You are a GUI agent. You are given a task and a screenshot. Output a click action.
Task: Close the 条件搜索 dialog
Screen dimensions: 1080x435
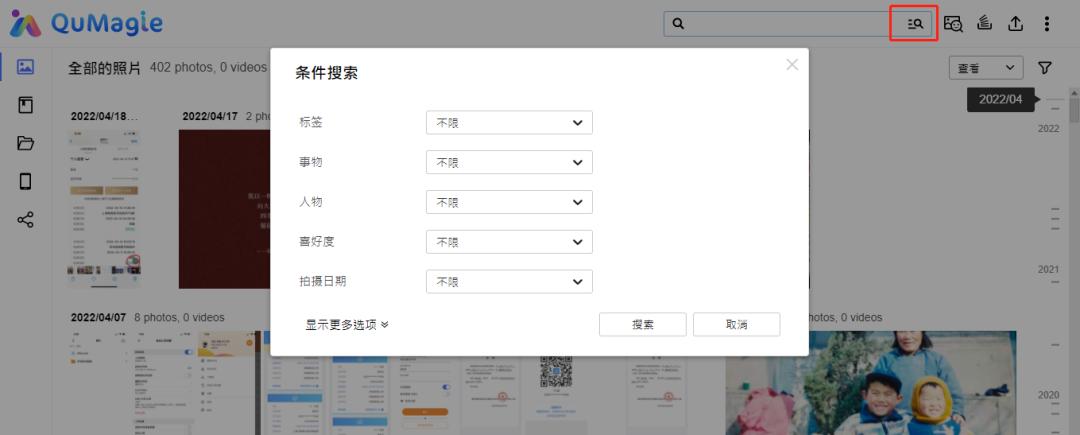792,65
